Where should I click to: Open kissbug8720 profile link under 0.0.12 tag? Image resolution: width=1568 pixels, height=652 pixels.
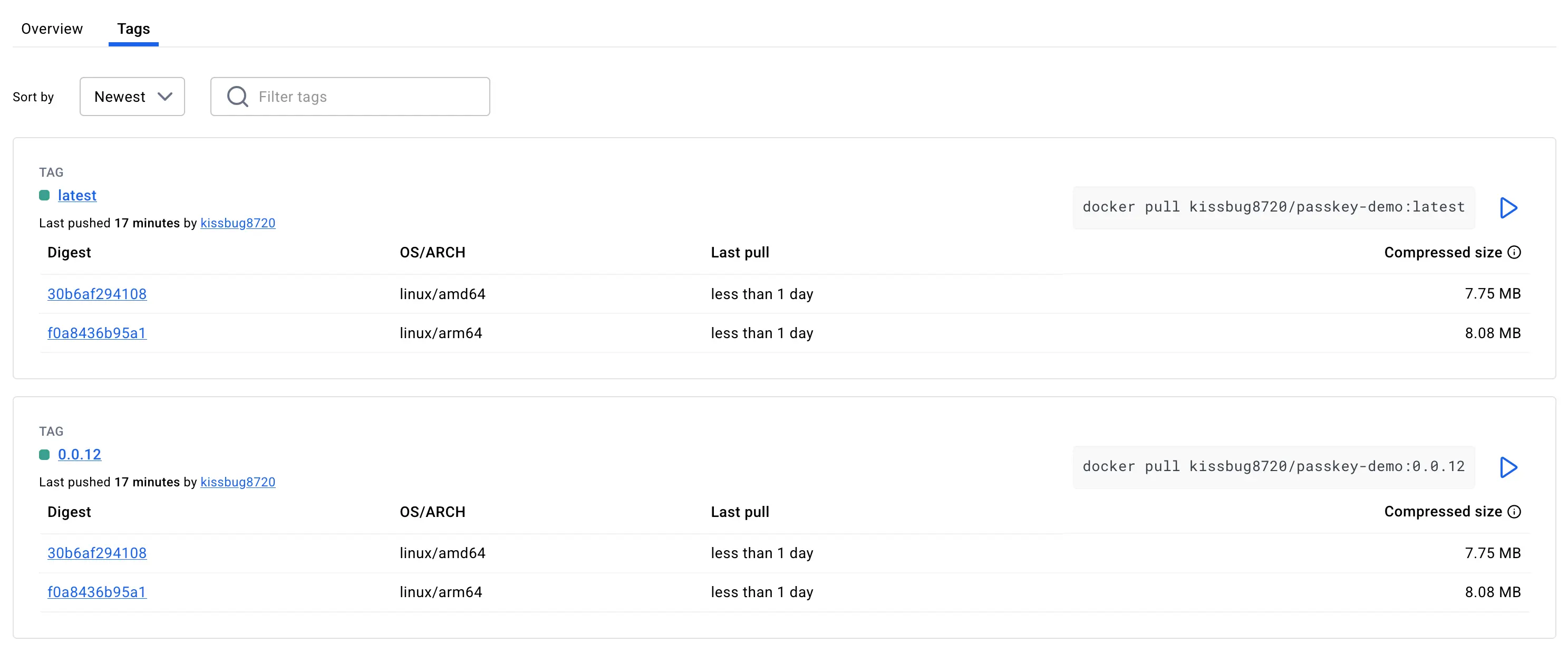pyautogui.click(x=237, y=482)
